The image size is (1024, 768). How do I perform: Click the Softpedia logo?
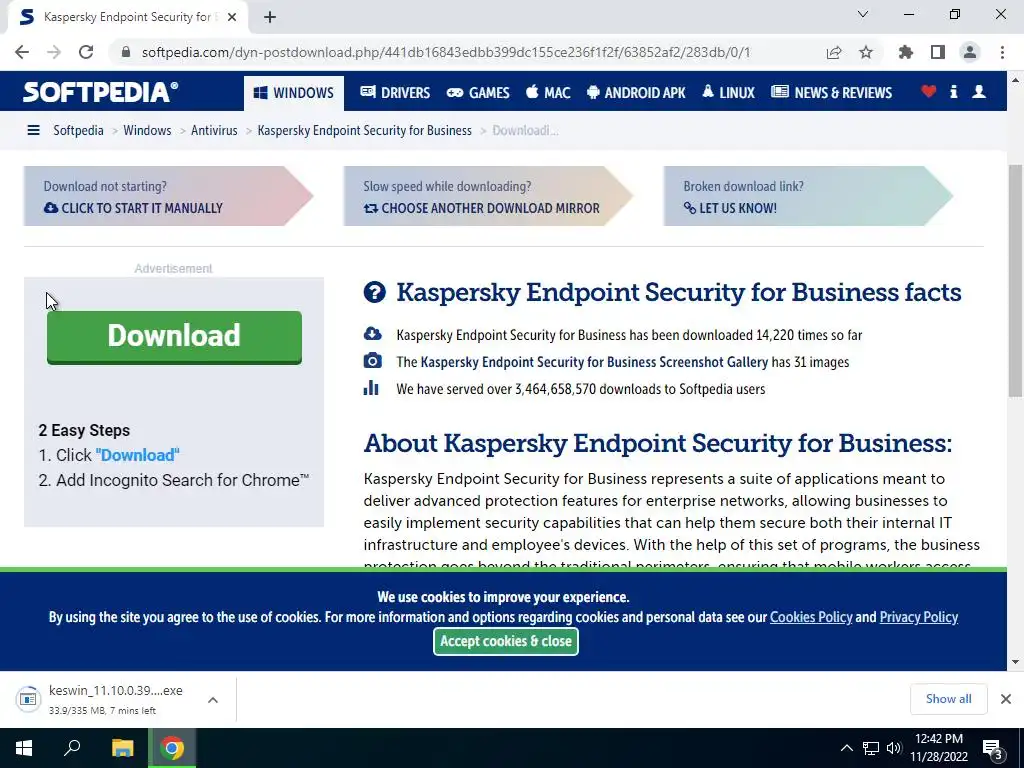[x=100, y=91]
